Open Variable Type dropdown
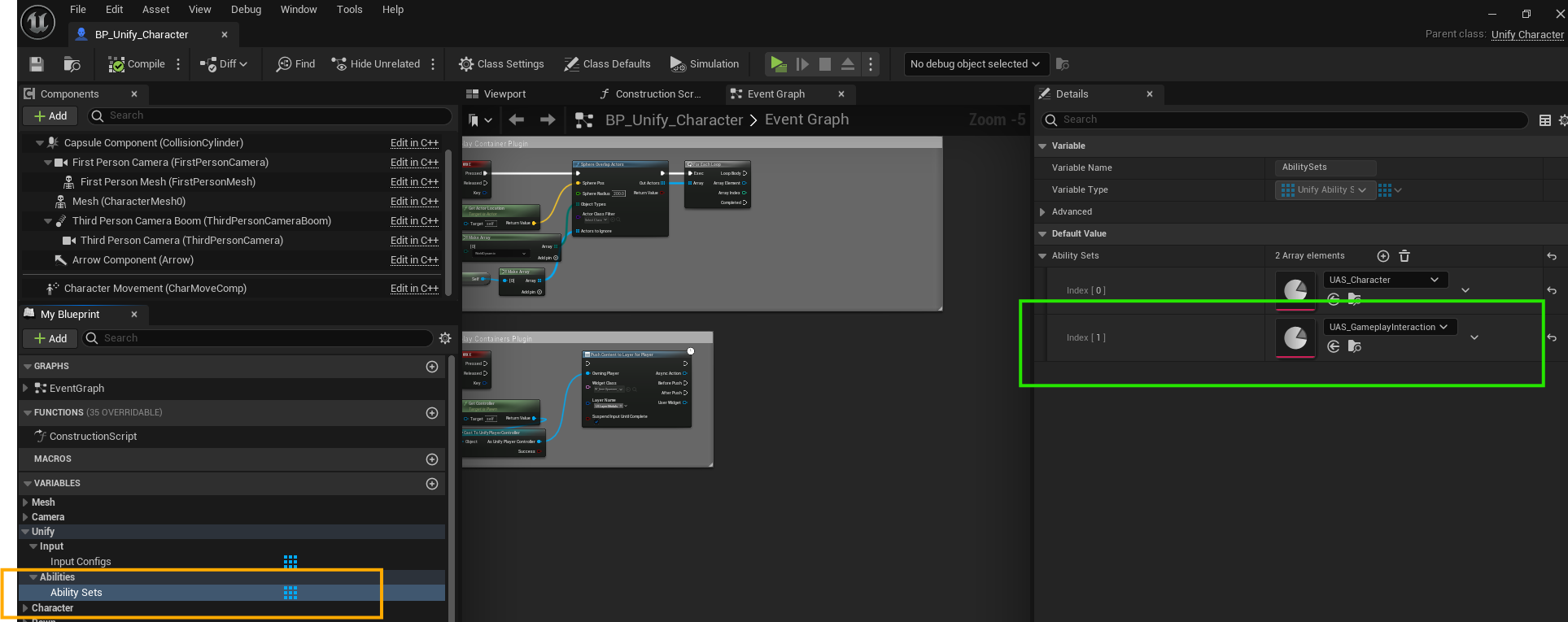Screen dimensions: 1568x622 click(x=1325, y=190)
